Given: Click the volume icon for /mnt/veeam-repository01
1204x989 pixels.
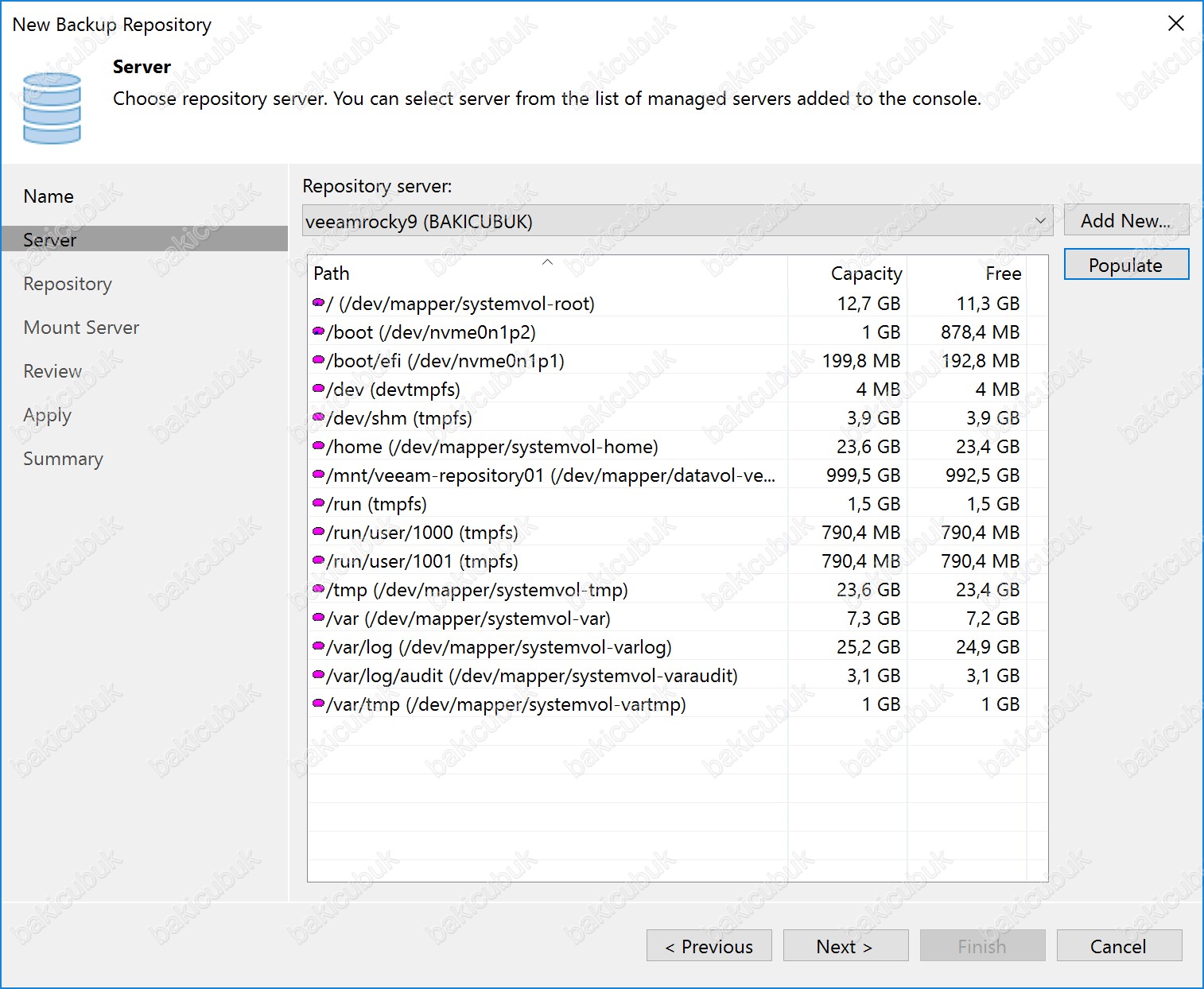Looking at the screenshot, I should [x=319, y=475].
